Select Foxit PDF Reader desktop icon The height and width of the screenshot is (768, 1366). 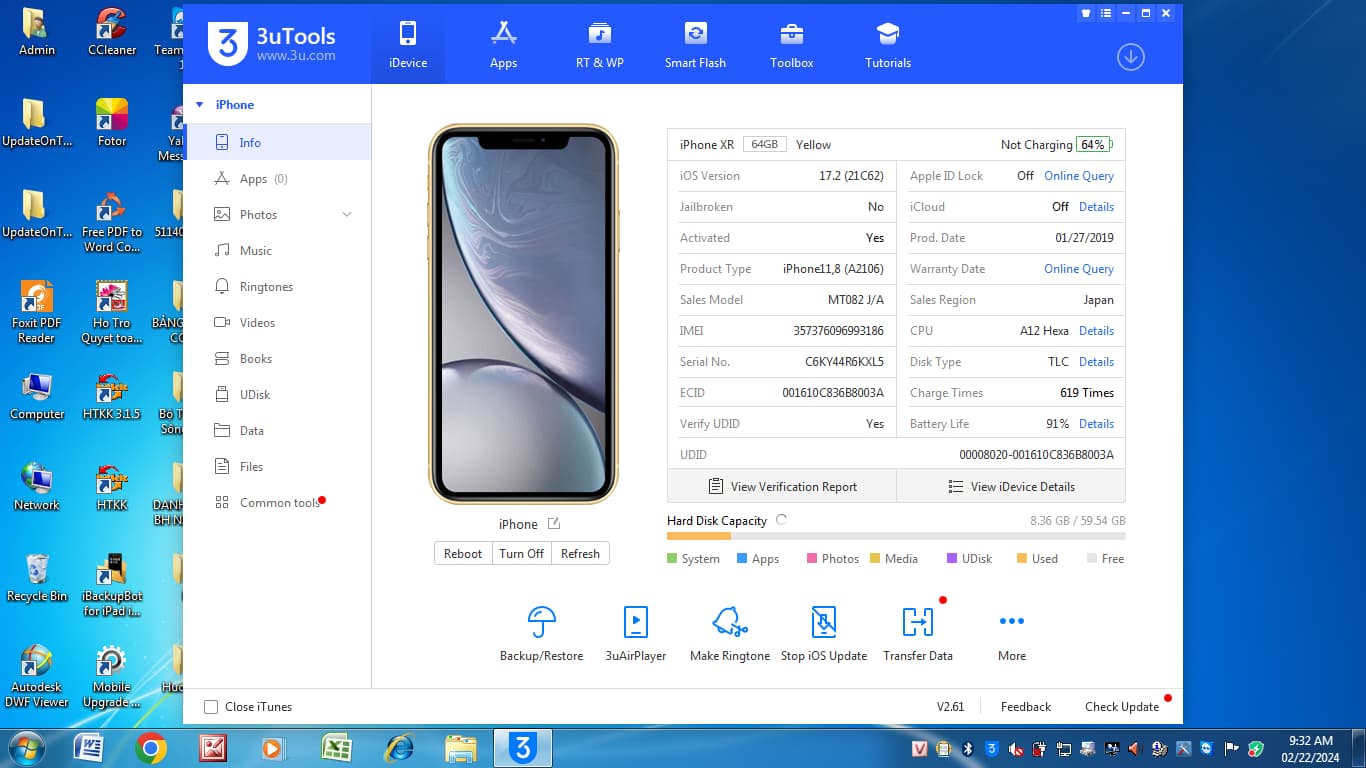point(37,312)
